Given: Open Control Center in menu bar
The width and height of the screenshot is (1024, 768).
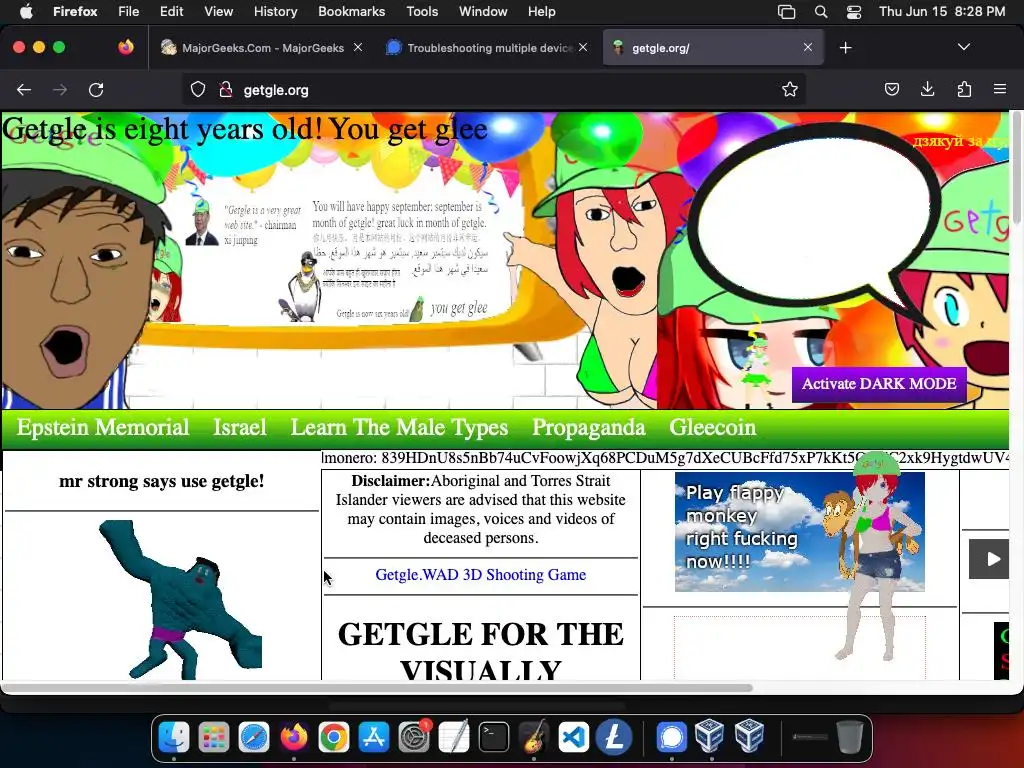Looking at the screenshot, I should pyautogui.click(x=854, y=12).
